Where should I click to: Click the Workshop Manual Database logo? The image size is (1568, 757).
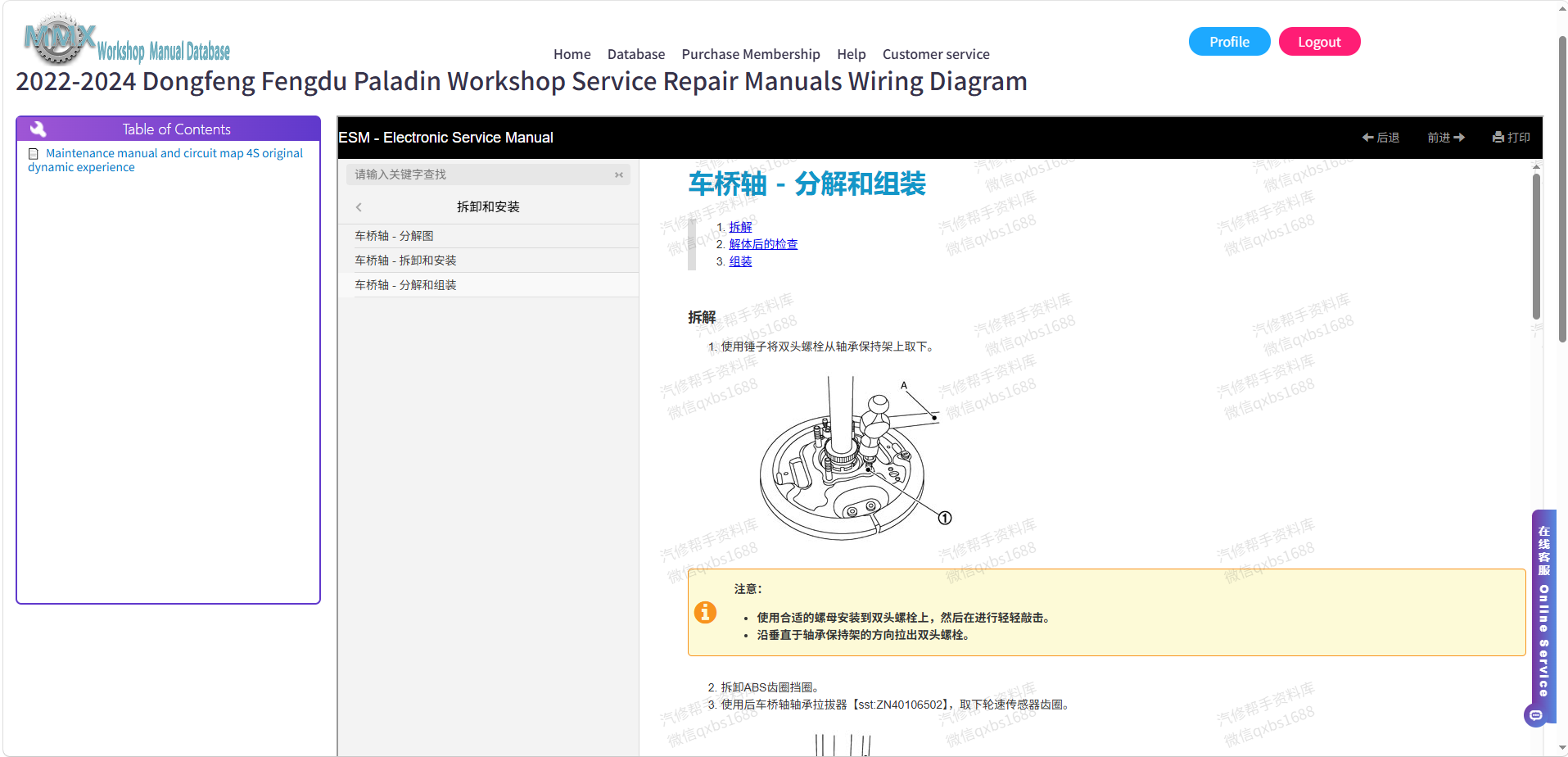pyautogui.click(x=127, y=40)
